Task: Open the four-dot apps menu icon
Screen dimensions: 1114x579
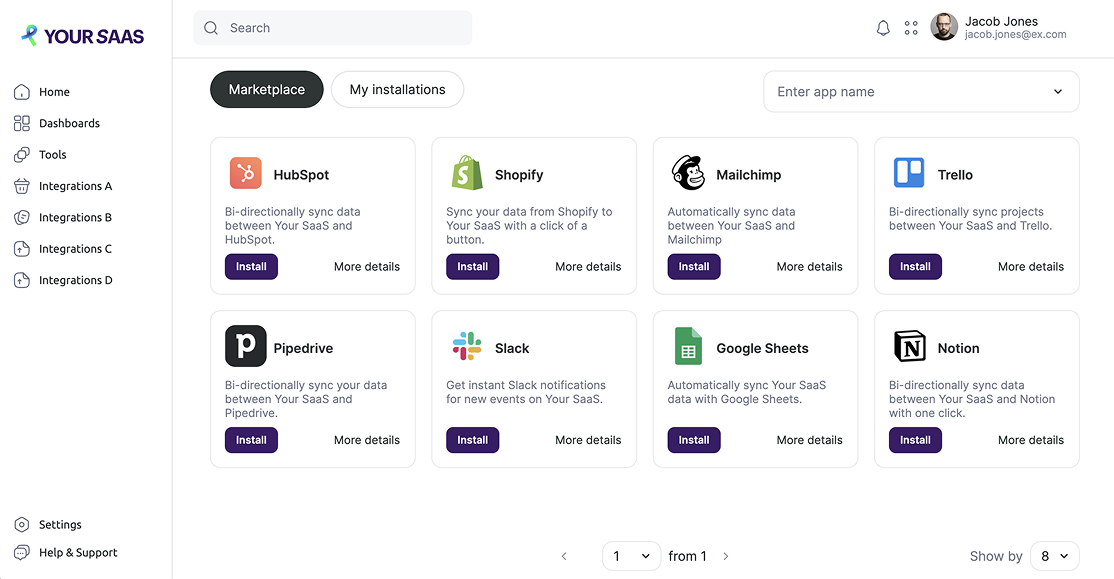Action: [911, 28]
